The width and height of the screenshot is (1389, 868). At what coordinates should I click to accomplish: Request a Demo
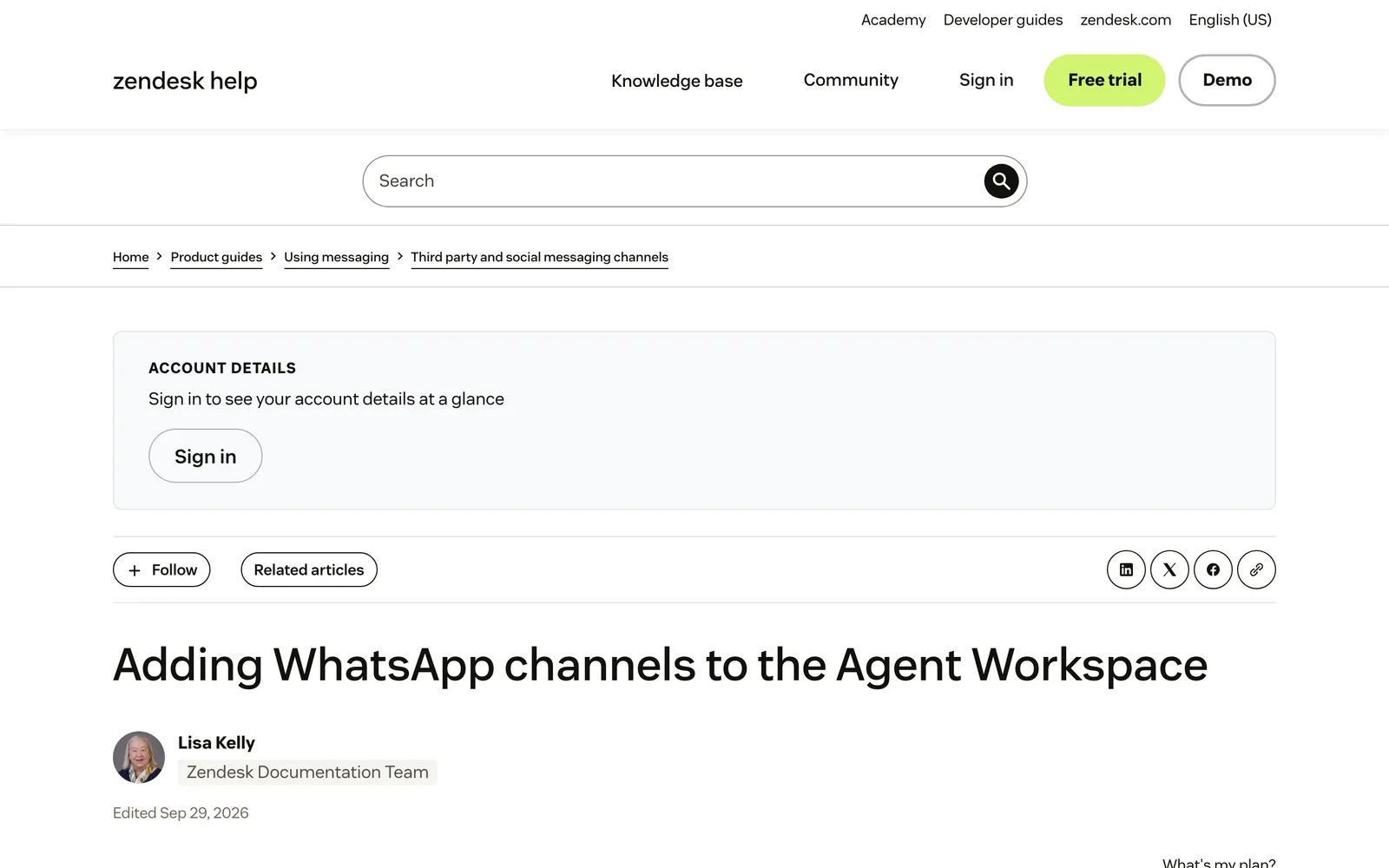[1227, 81]
